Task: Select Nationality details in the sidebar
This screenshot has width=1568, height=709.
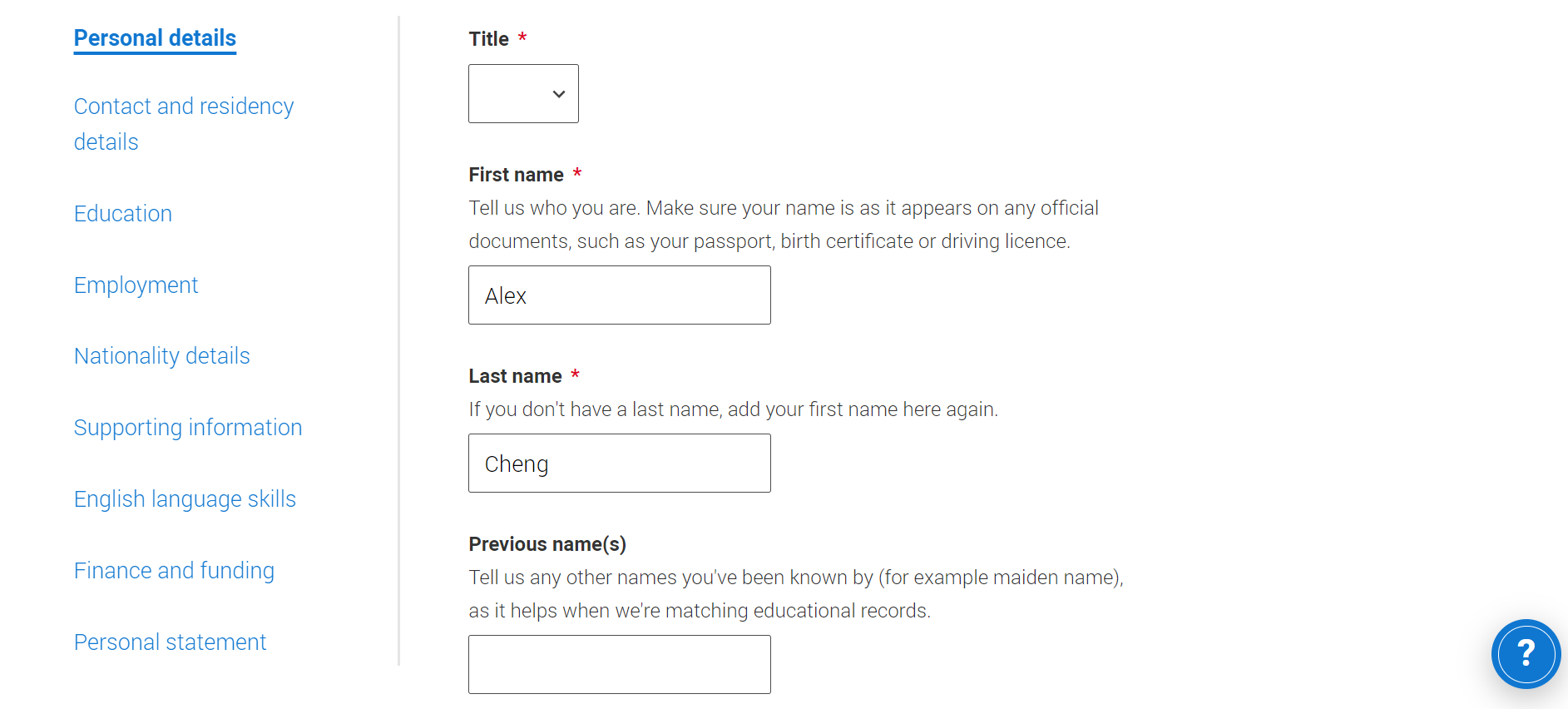Action: pyautogui.click(x=161, y=356)
